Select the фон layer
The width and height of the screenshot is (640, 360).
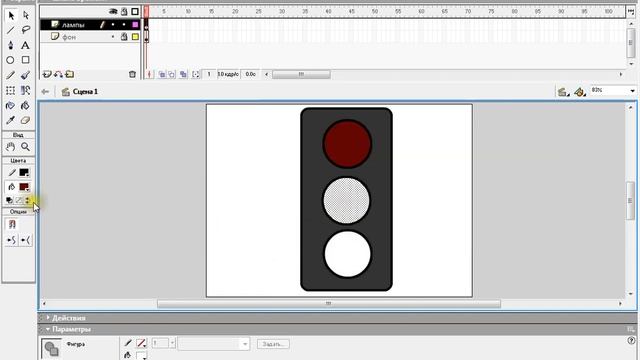[x=69, y=37]
